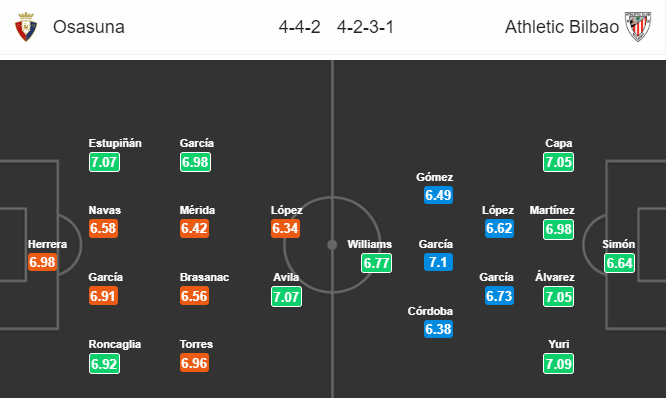Open the Athletic Bilbao team name link
666x398 pixels.
pyautogui.click(x=562, y=27)
